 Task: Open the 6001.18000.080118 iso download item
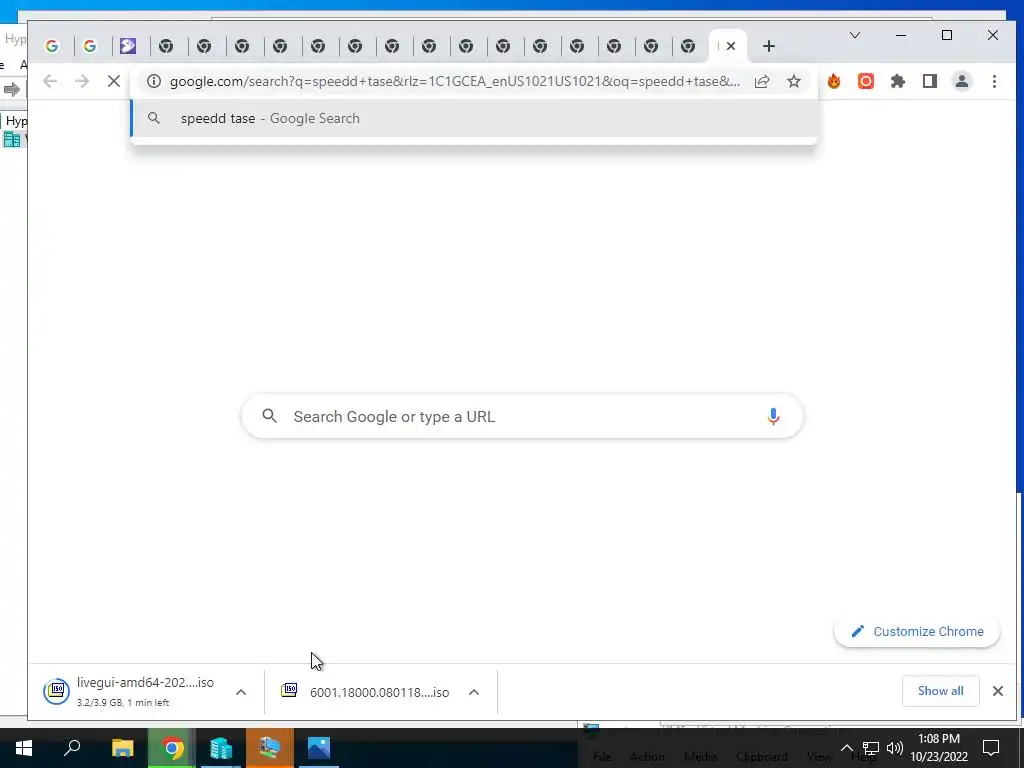click(366, 692)
